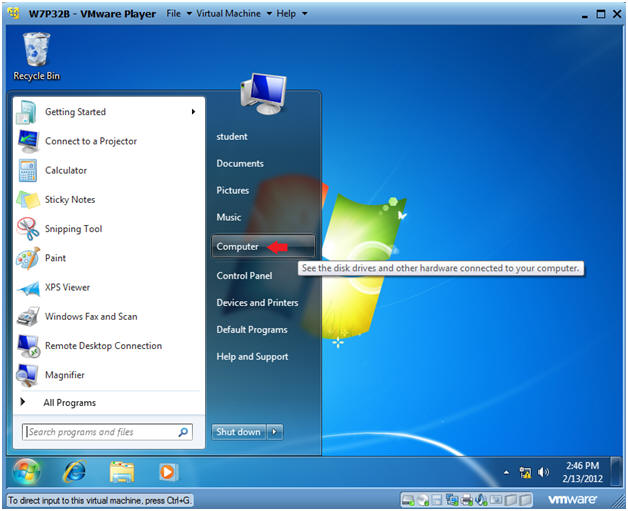
Task: Click the VMware floppy drive status icon
Action: [437, 500]
